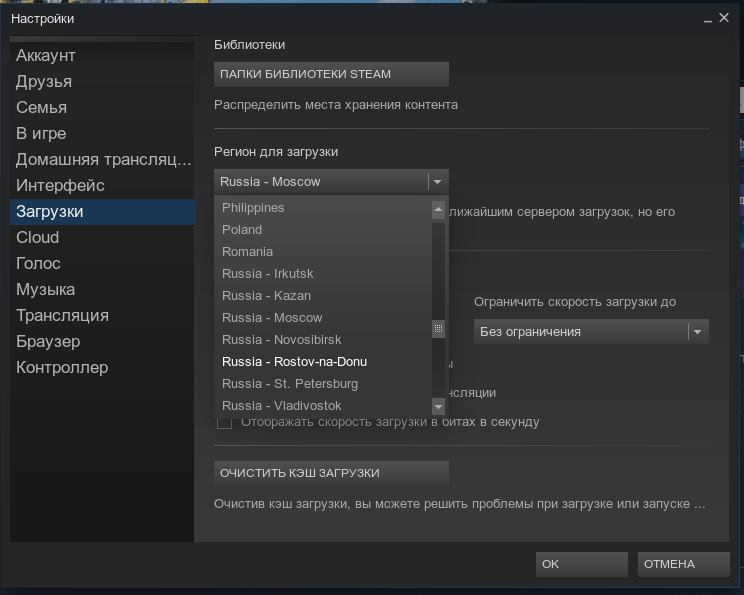
Task: Minimize the Настройки window
Action: pos(708,19)
